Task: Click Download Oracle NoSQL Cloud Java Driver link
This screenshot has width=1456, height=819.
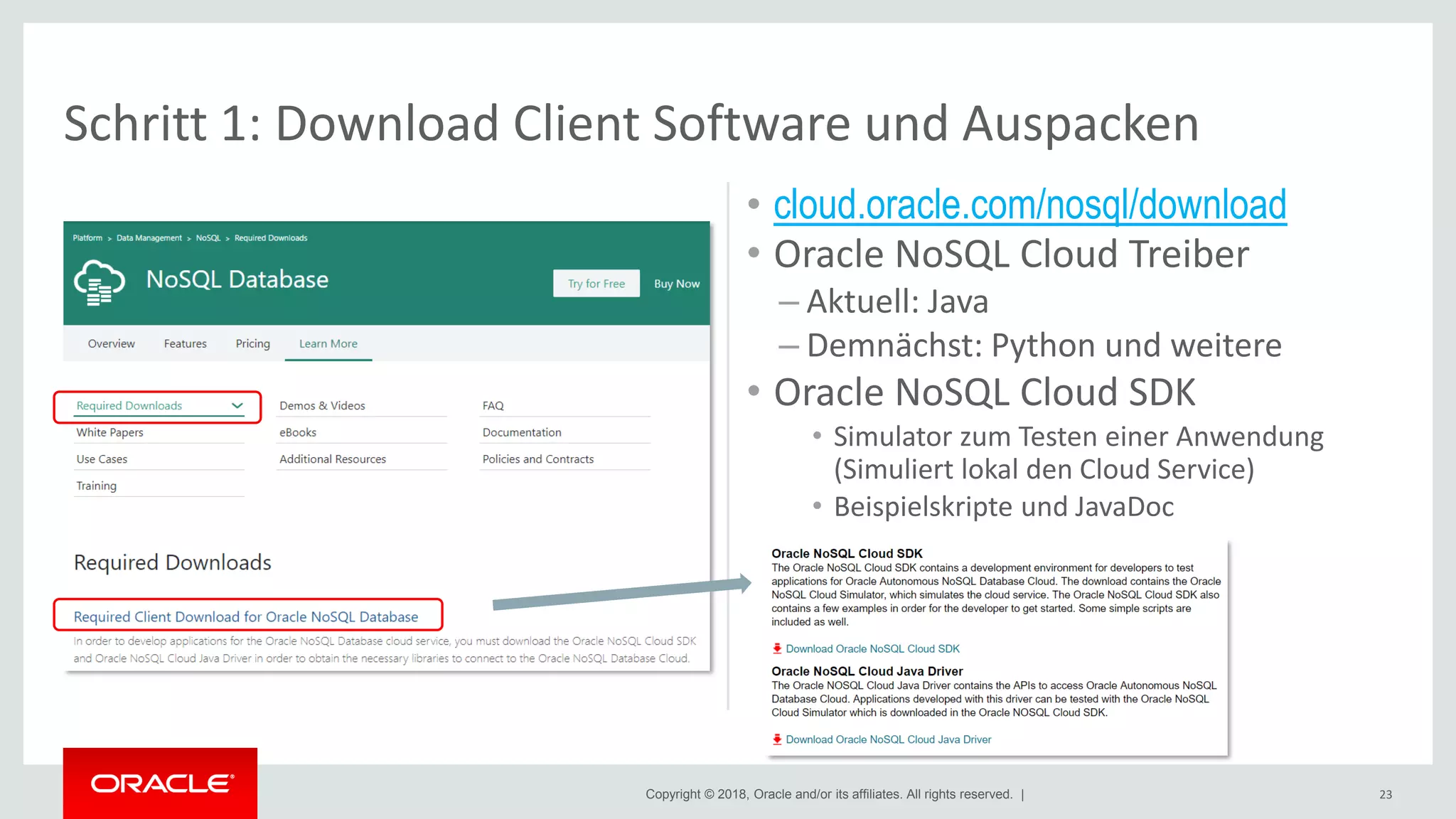Action: click(x=888, y=739)
